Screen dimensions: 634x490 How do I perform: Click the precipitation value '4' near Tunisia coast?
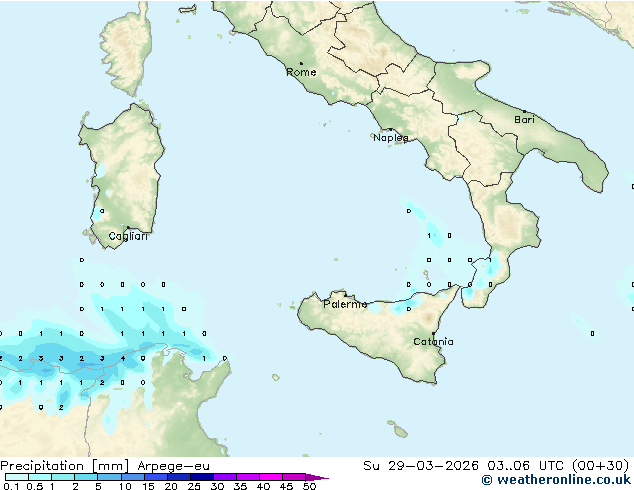click(123, 358)
